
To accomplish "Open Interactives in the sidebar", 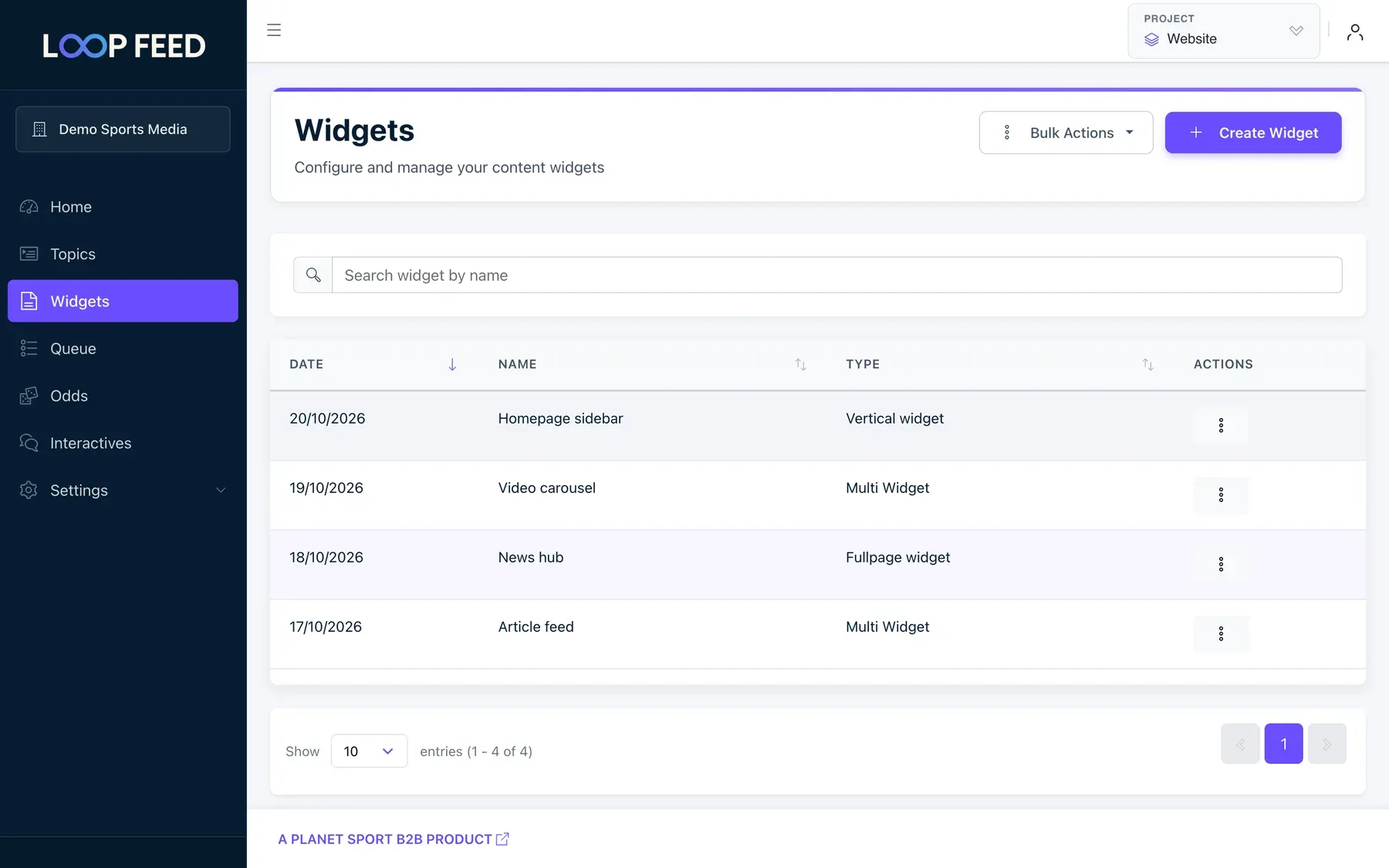I will click(x=123, y=443).
